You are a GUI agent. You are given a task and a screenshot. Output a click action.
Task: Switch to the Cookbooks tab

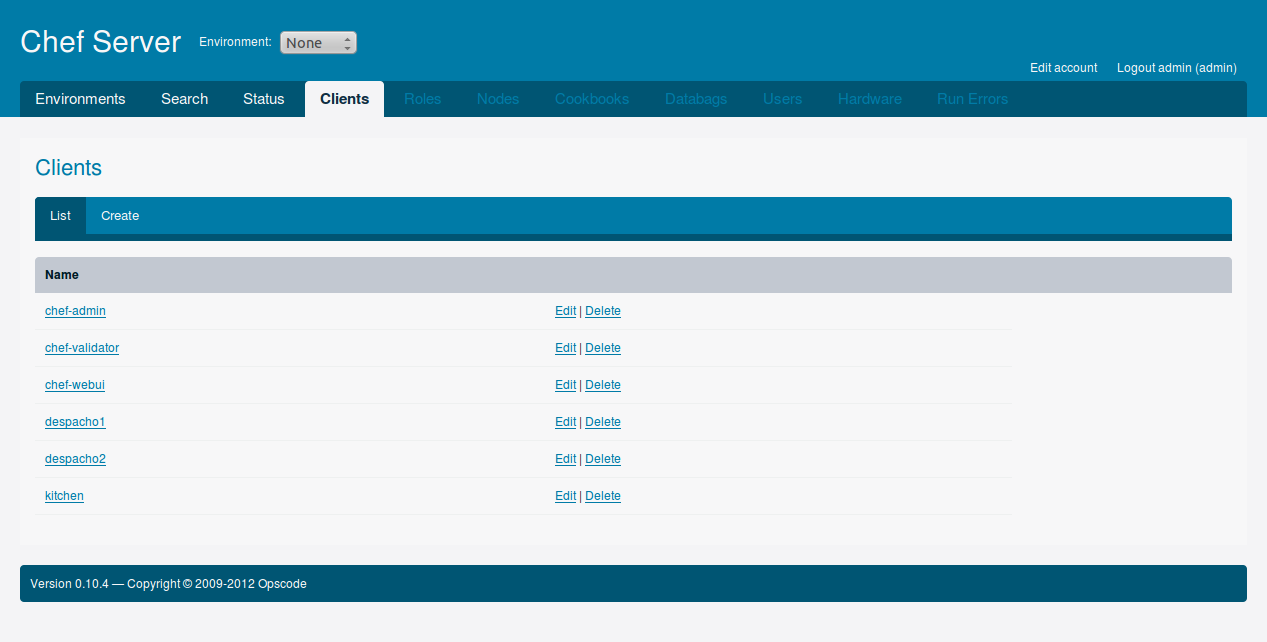592,99
